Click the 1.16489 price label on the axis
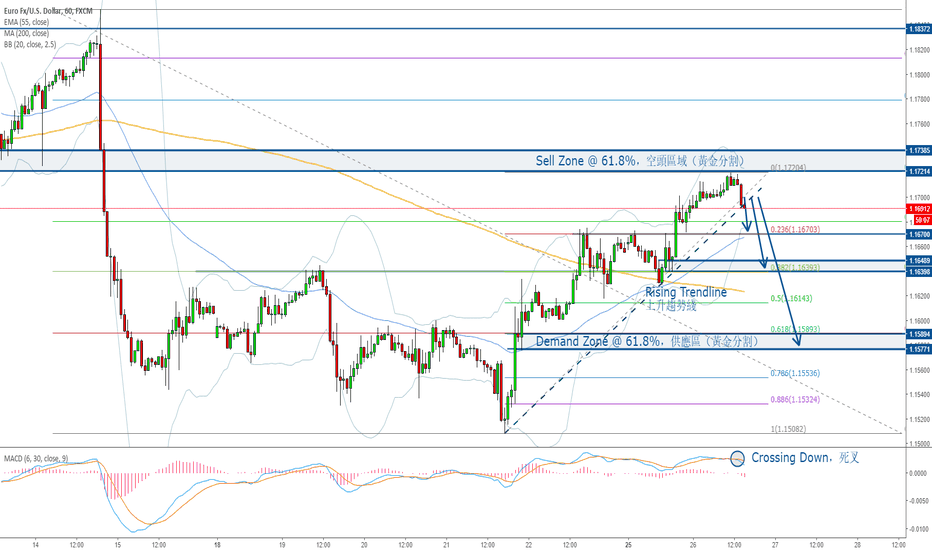This screenshot has width=932, height=550. point(918,260)
